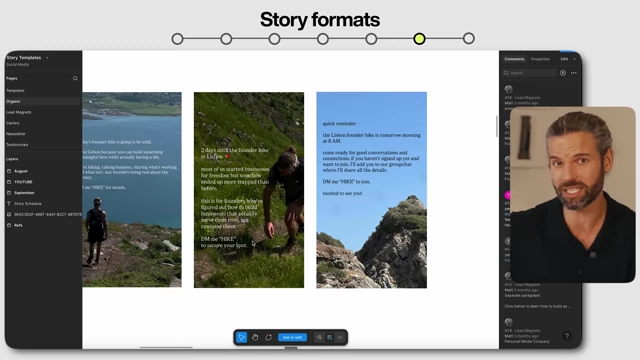The image size is (640, 360).
Task: Select the green hillside climbing story frame
Action: [x=249, y=190]
